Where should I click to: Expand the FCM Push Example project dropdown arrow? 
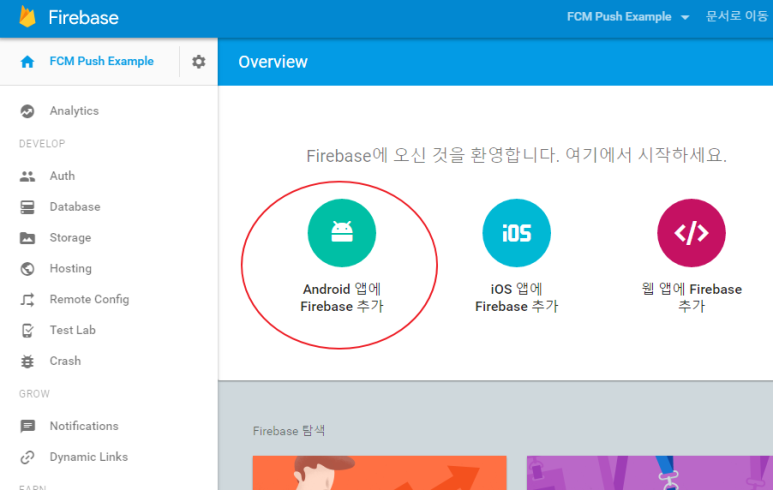click(685, 17)
